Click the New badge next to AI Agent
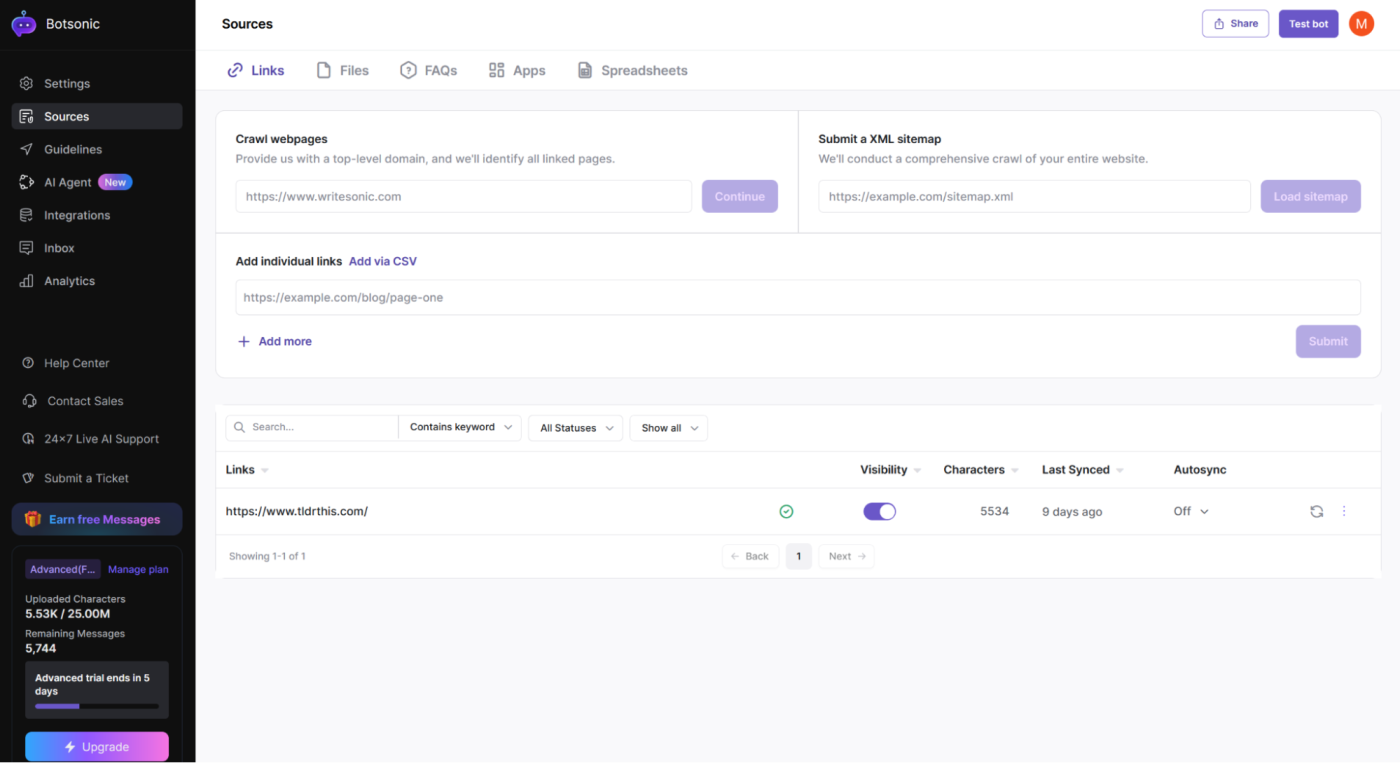Image resolution: width=1400 pixels, height=763 pixels. (x=115, y=183)
